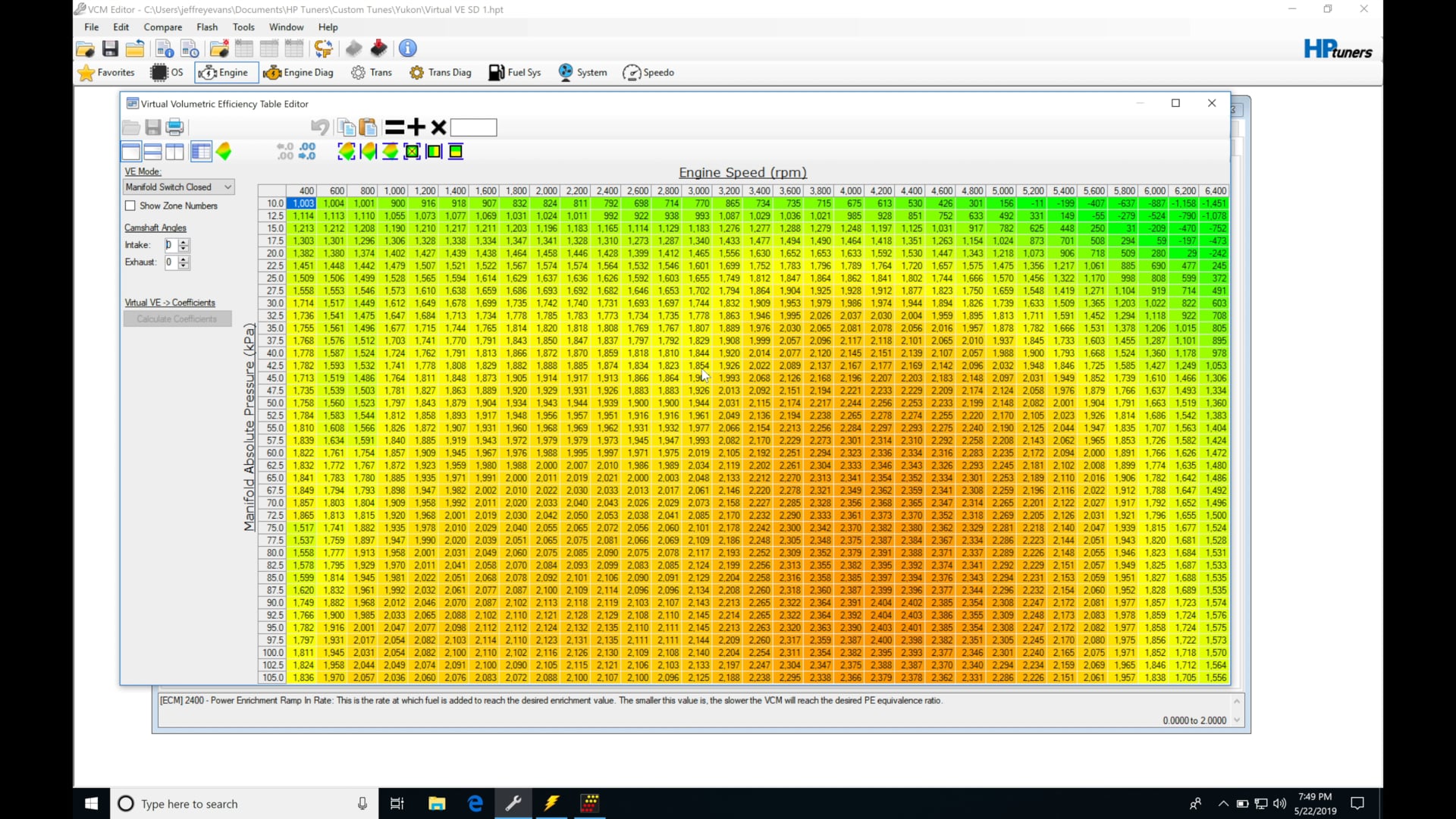Click Virtual VE -> Coefficients button
Screen dimensions: 1456x819
point(168,301)
